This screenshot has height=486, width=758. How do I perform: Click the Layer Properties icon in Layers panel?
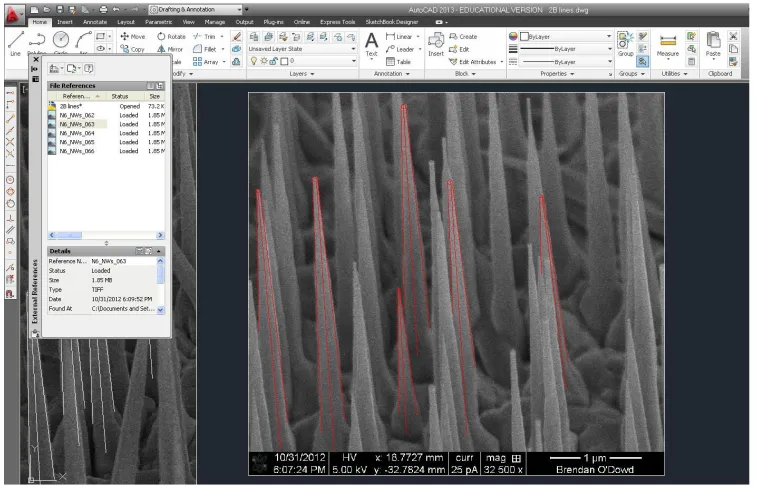[x=254, y=36]
